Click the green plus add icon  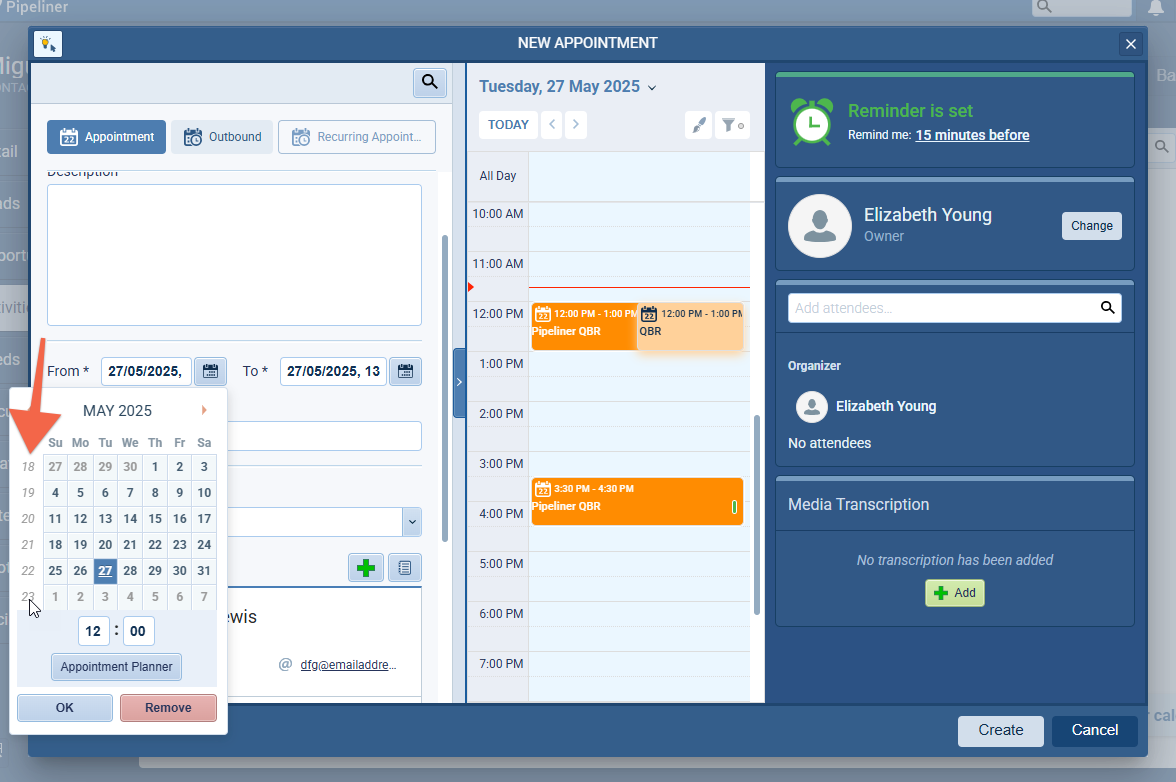[366, 568]
